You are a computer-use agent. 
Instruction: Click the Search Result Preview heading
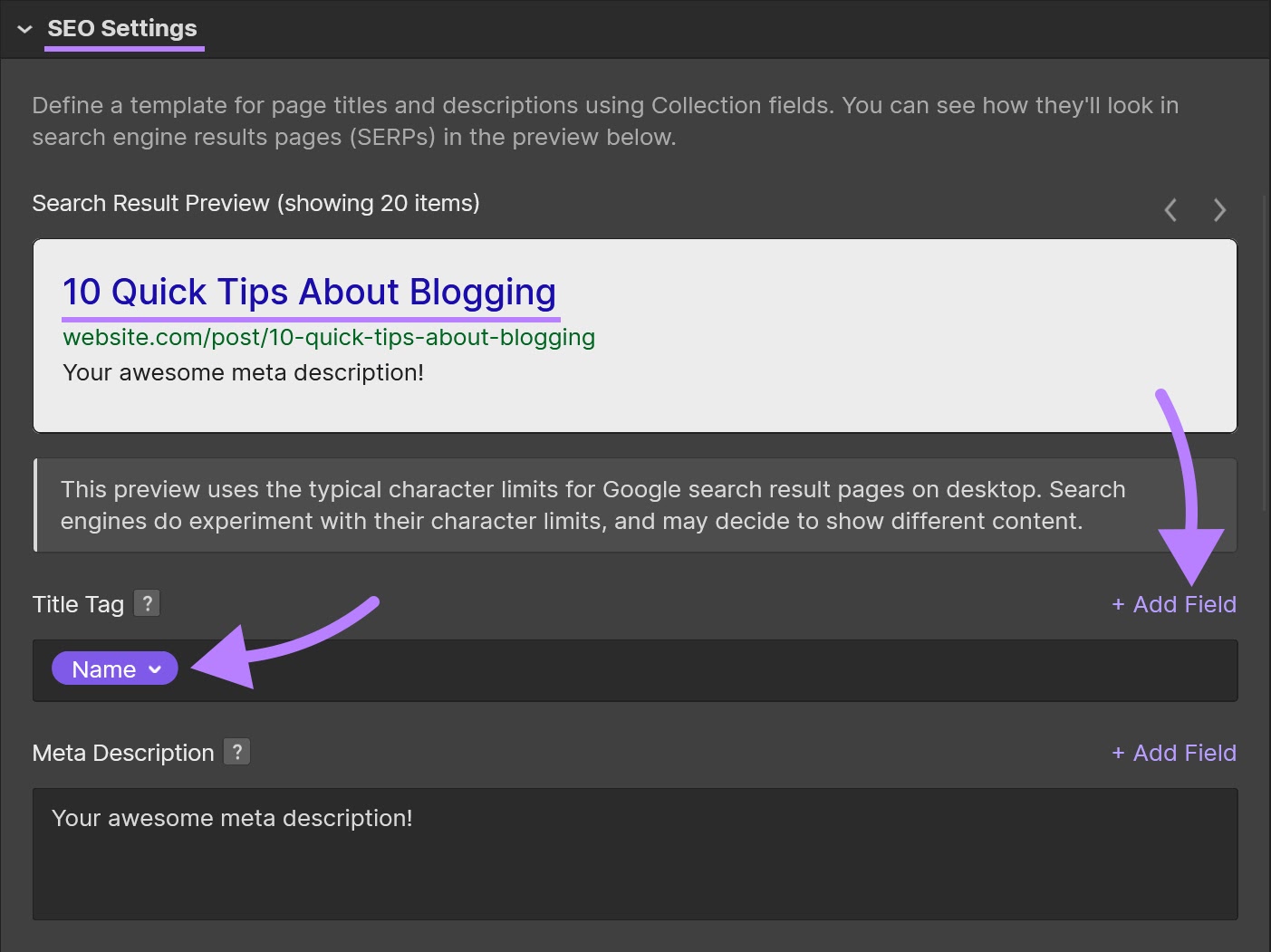coord(255,203)
